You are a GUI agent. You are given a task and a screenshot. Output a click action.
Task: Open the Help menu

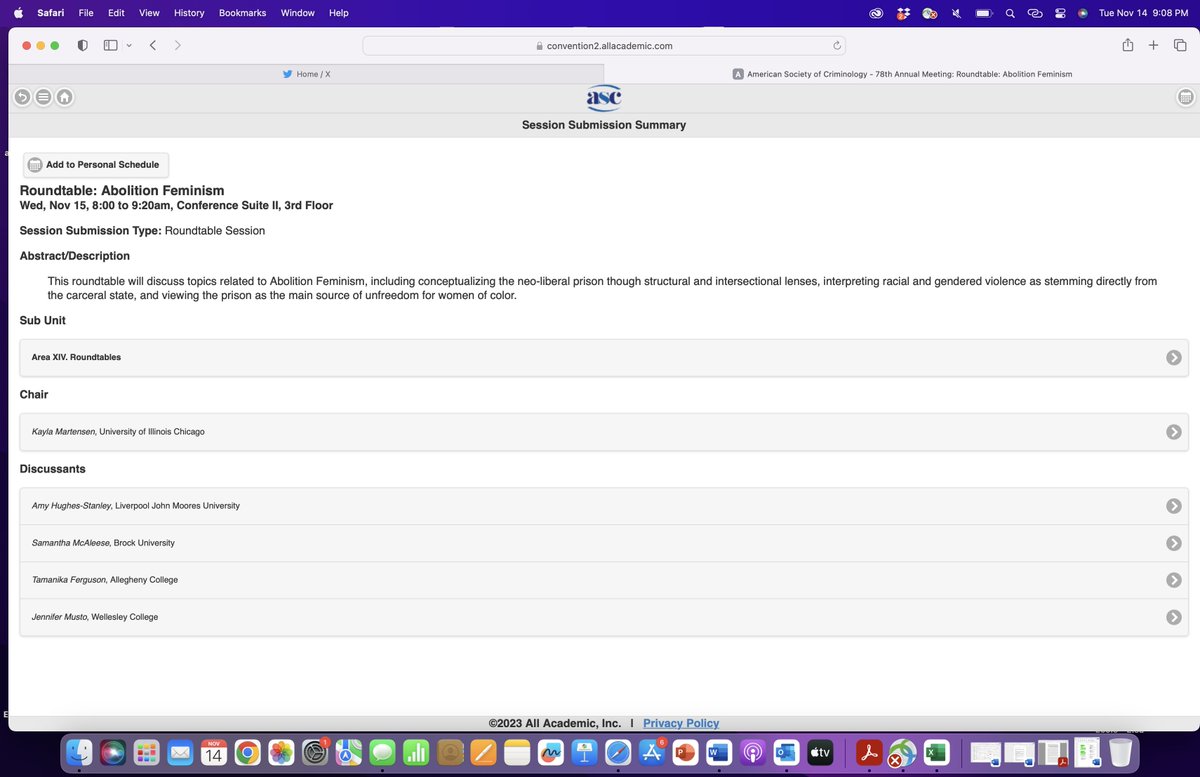click(x=339, y=13)
